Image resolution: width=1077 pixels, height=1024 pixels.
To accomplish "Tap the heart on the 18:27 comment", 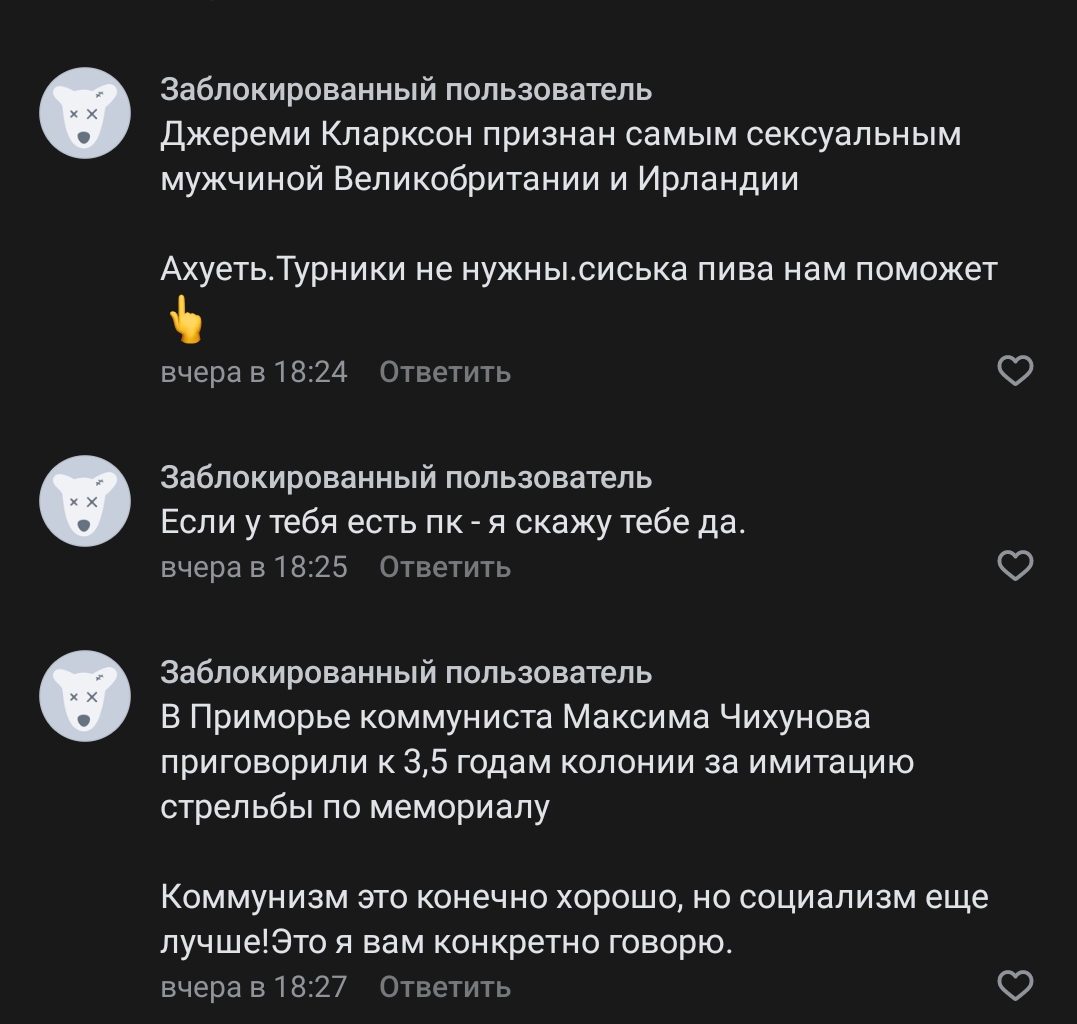I will [1015, 986].
